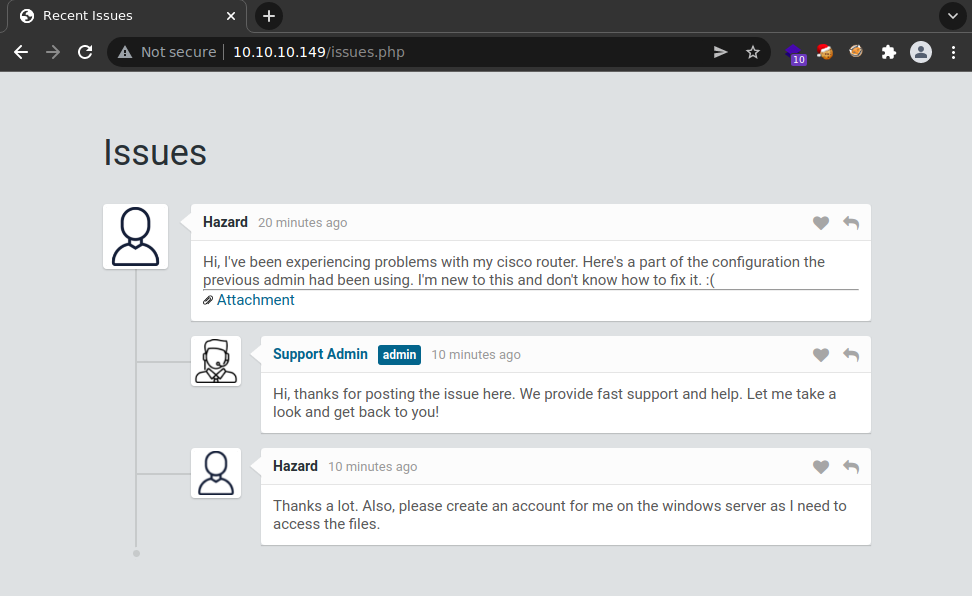972x596 pixels.
Task: Select the Recent Issues tab
Action: 120,16
